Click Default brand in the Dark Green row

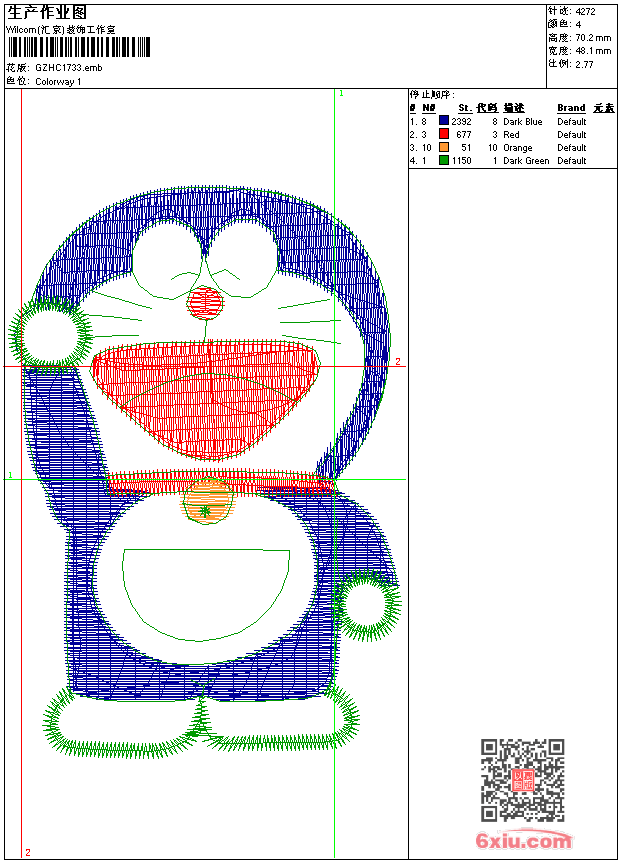click(x=571, y=161)
